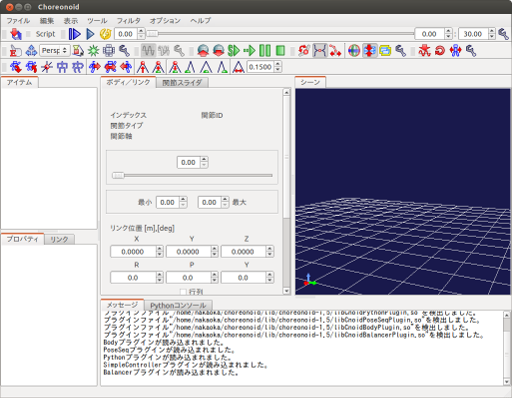Click the P rotation input field

pos(188,278)
